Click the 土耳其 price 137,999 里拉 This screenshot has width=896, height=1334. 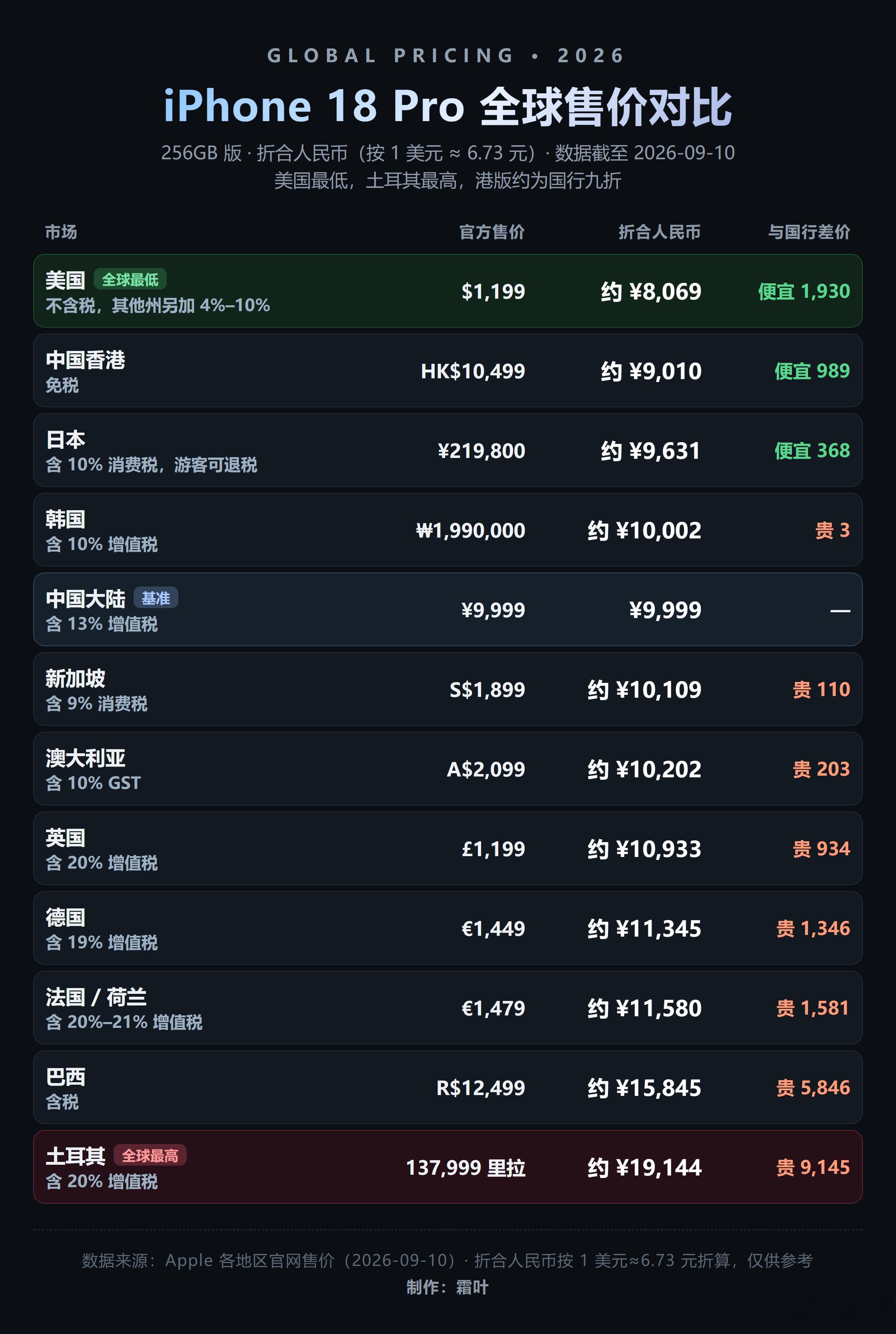tap(466, 1167)
